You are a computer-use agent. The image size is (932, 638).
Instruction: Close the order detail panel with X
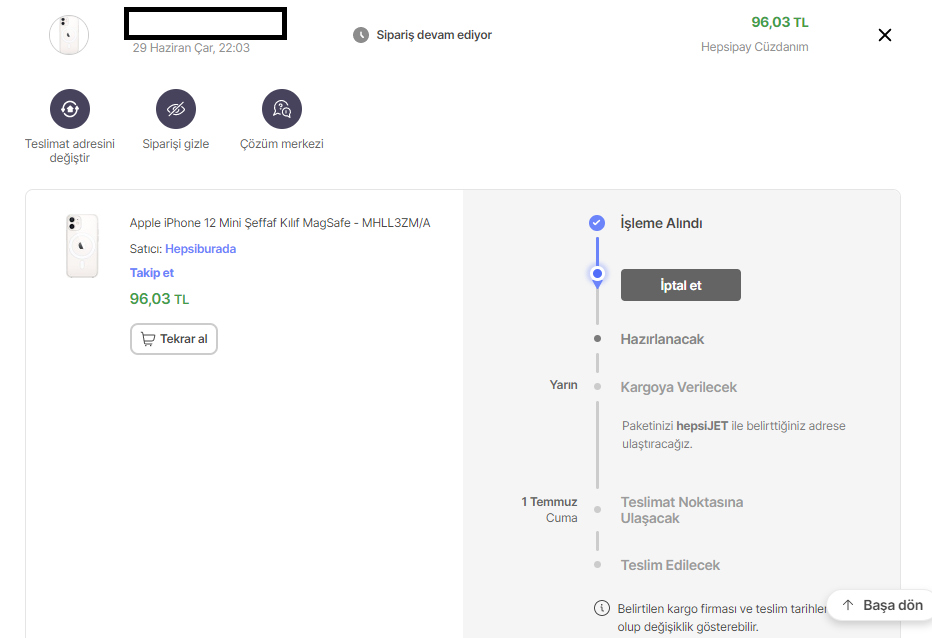[x=884, y=35]
